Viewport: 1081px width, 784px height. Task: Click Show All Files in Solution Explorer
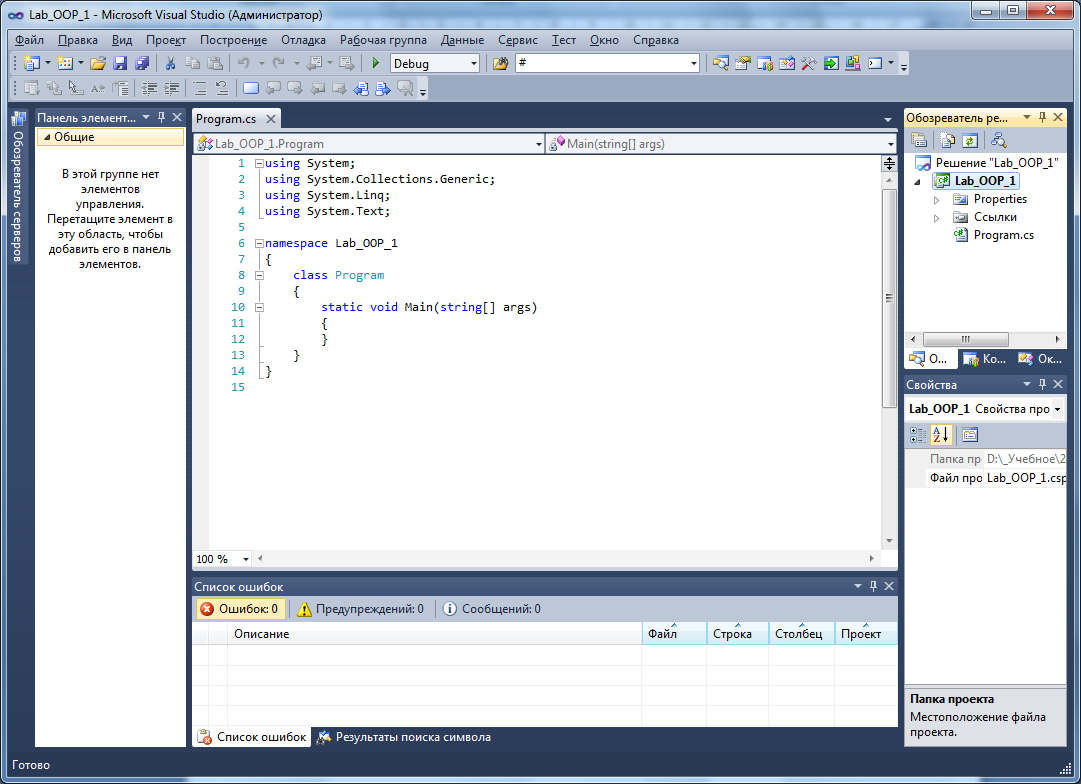click(x=948, y=141)
